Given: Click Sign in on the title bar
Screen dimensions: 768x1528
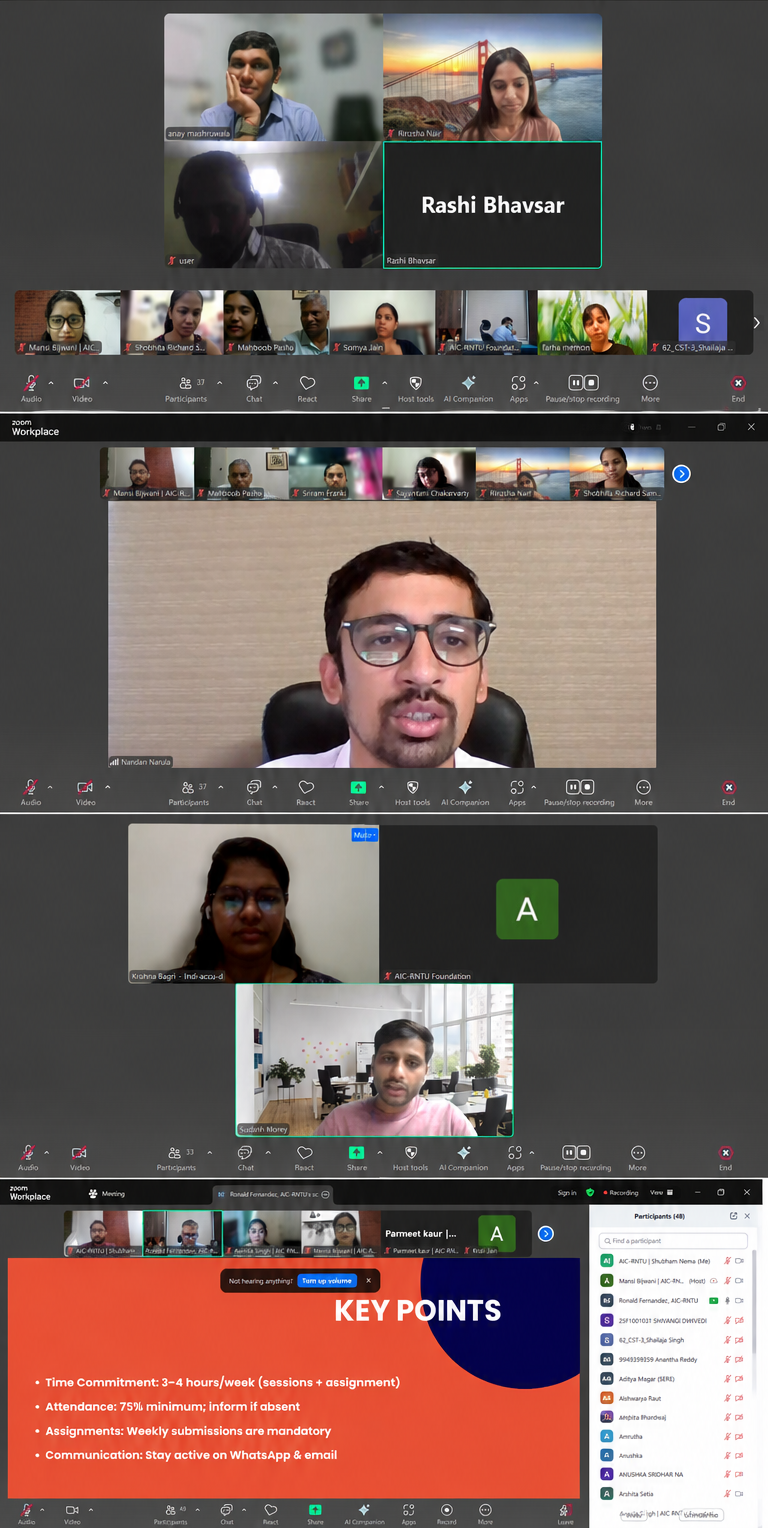Looking at the screenshot, I should click(567, 1193).
